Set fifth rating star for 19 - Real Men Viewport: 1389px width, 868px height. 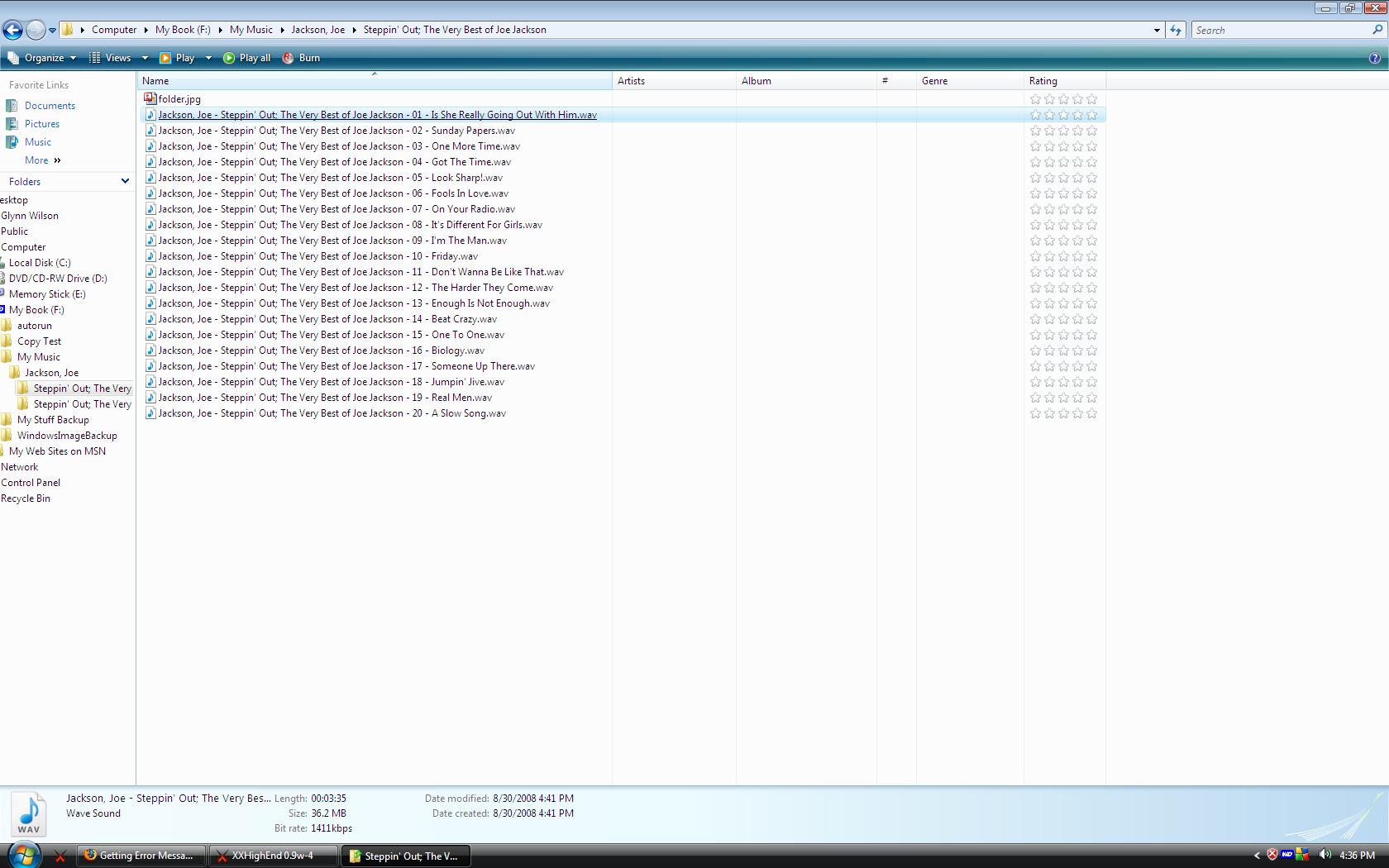pyautogui.click(x=1092, y=398)
